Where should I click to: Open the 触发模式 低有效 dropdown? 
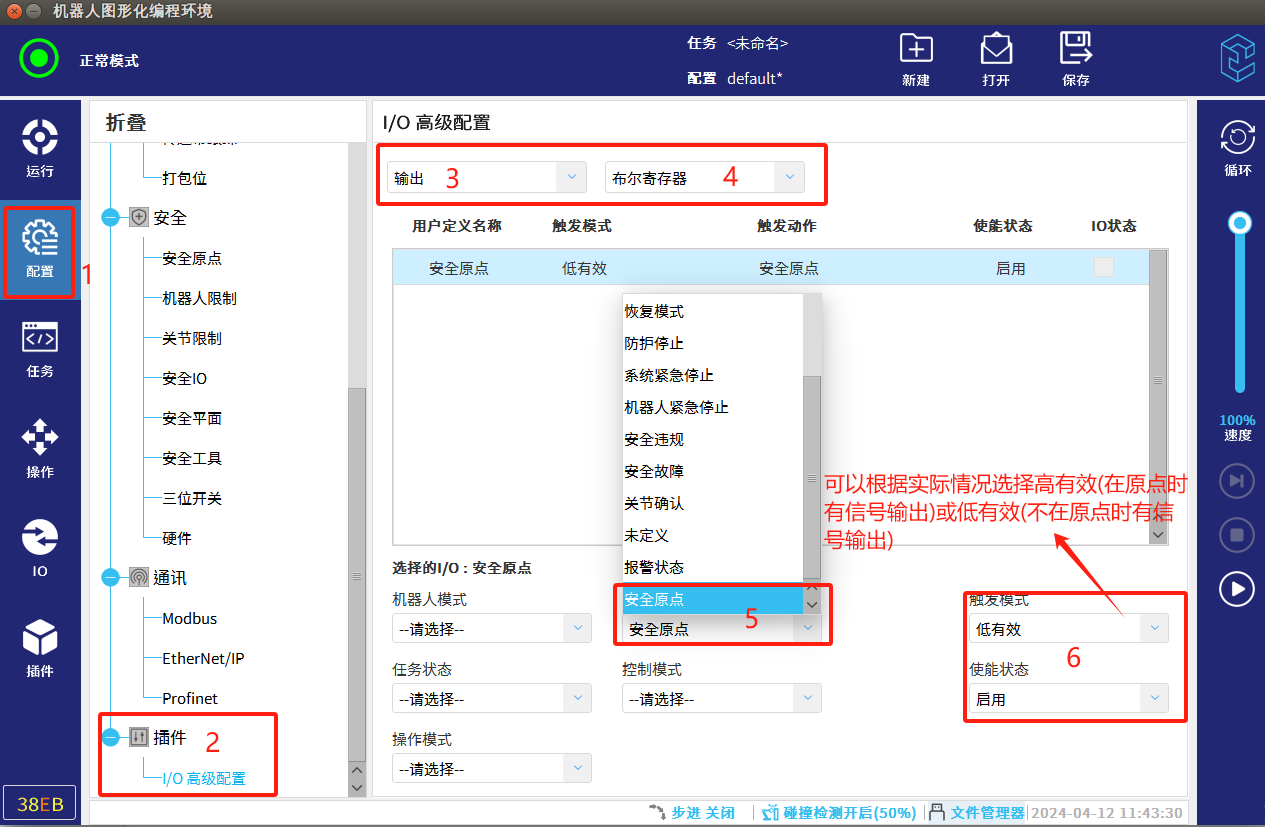pos(1067,628)
